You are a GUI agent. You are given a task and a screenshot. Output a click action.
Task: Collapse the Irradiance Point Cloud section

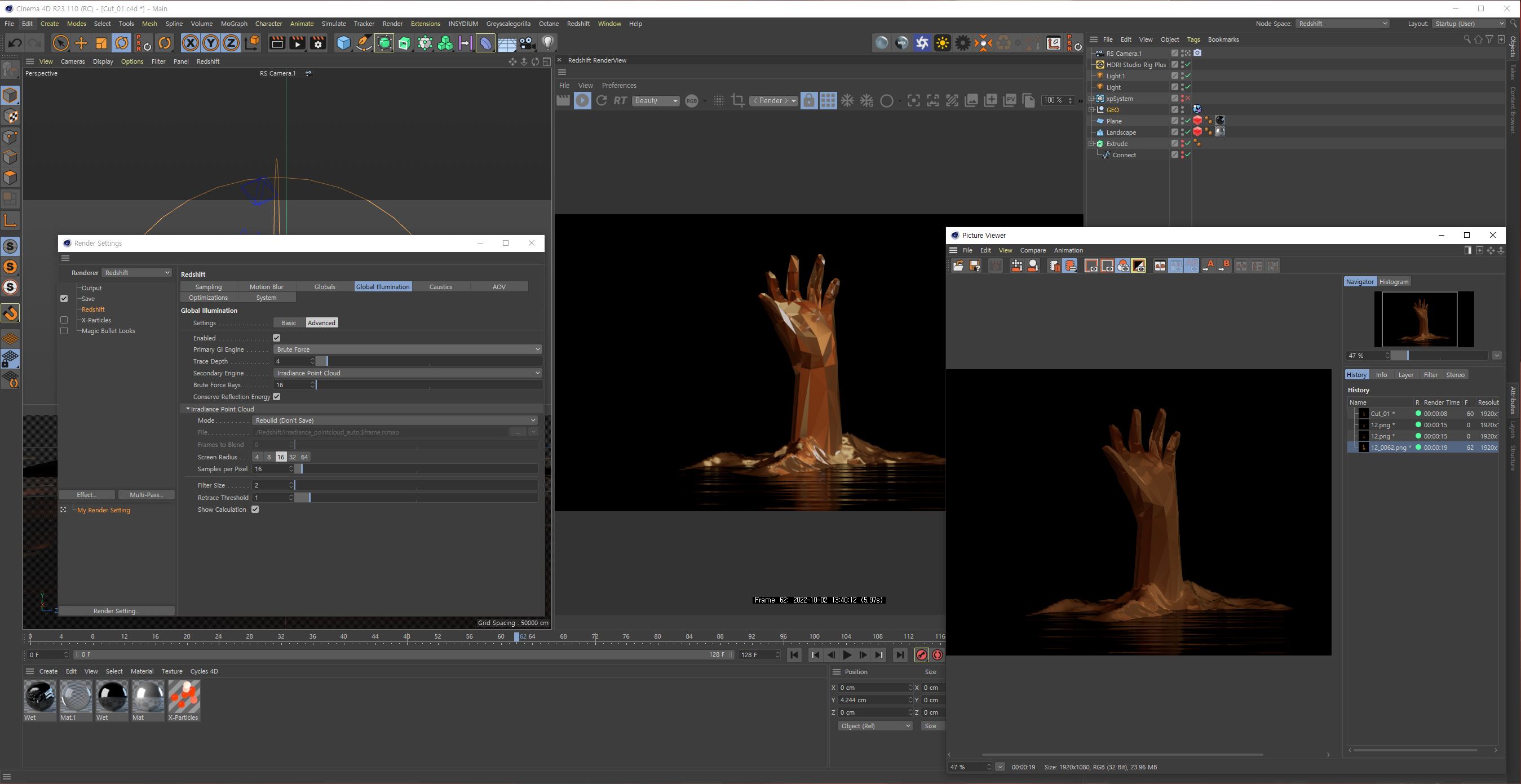point(188,409)
